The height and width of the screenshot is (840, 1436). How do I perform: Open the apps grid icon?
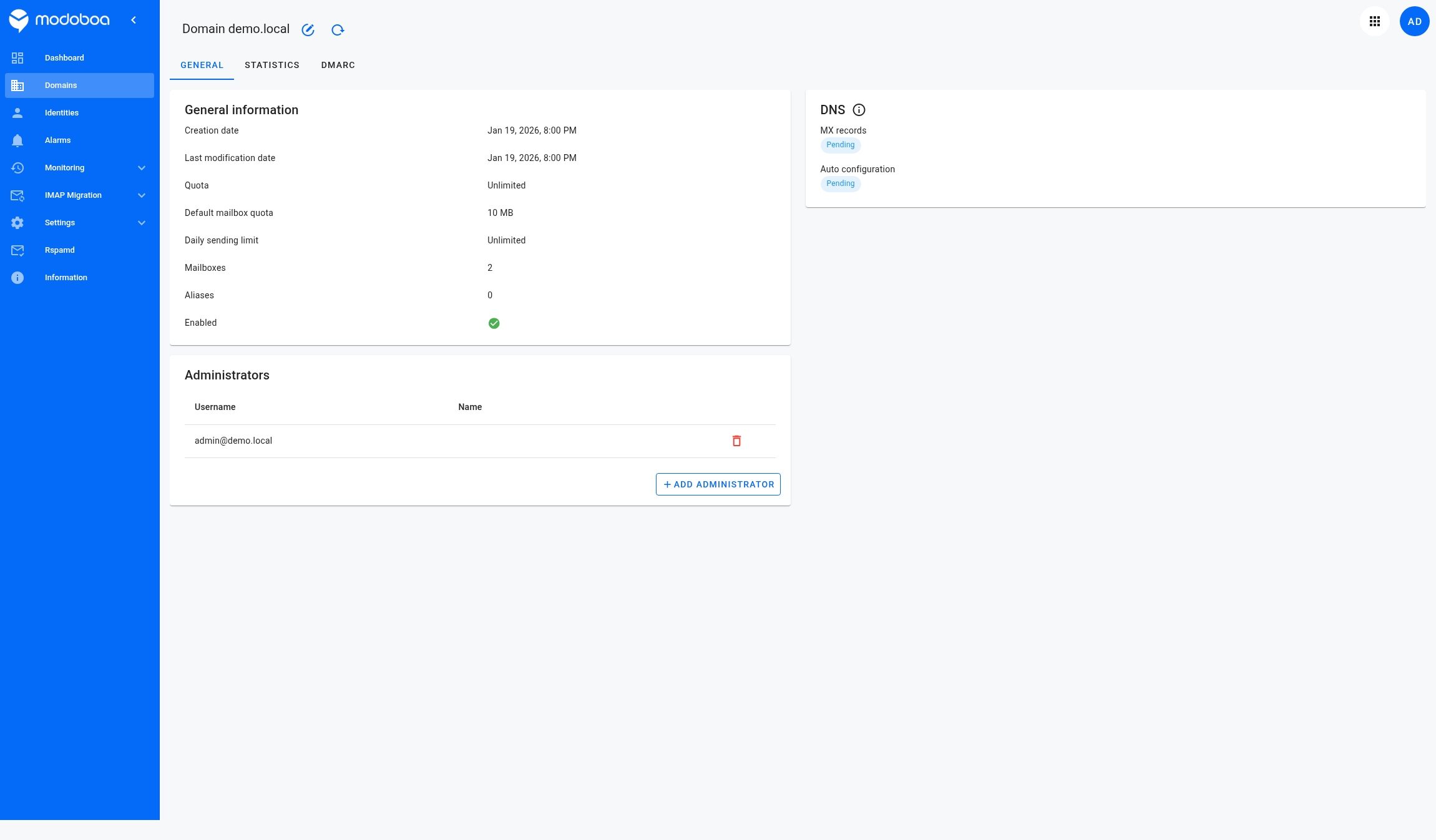pos(1374,22)
